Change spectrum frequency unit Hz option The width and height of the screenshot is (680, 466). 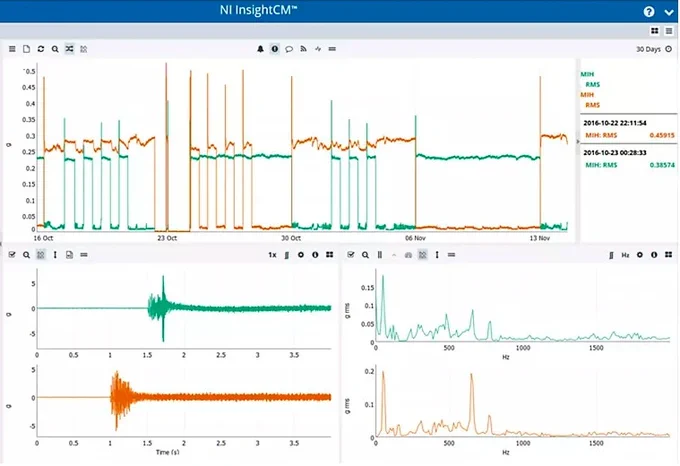coord(625,255)
